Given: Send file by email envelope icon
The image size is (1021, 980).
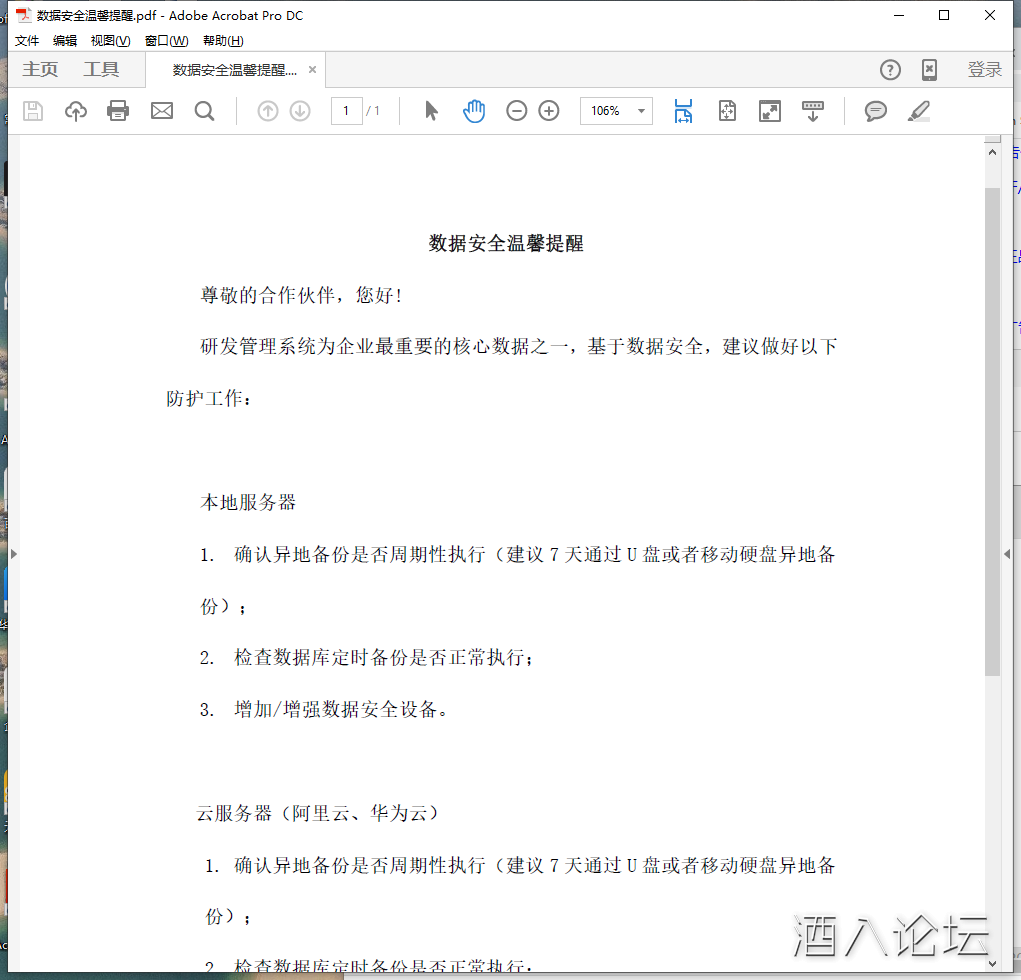Looking at the screenshot, I should (162, 111).
